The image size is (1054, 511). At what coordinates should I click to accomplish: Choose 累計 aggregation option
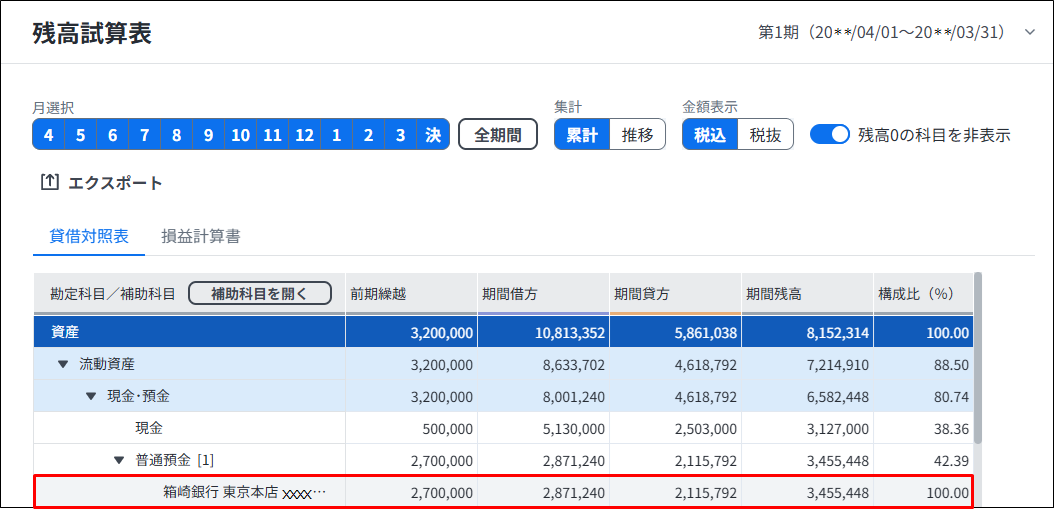pos(582,134)
